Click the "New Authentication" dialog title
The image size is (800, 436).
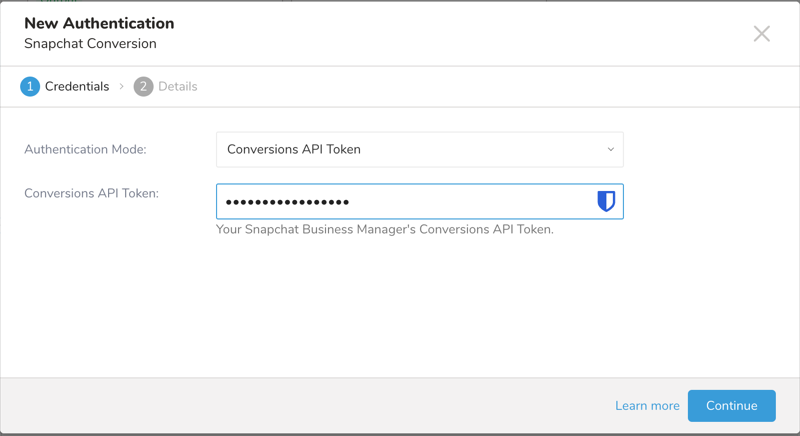click(x=99, y=23)
